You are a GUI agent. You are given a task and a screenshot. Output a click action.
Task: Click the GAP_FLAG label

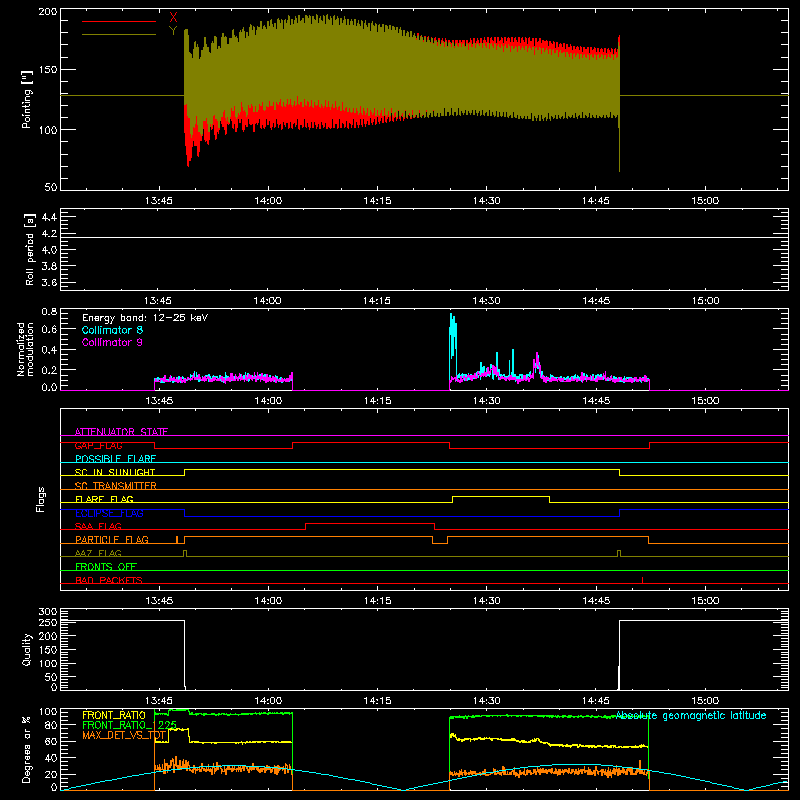pyautogui.click(x=98, y=445)
